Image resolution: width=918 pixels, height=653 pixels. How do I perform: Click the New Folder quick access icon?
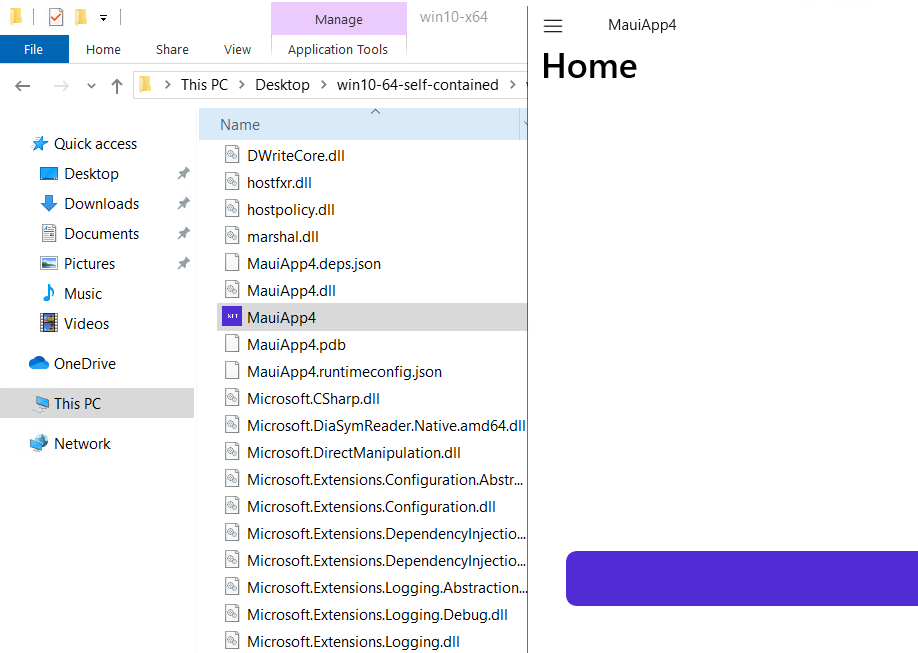81,17
